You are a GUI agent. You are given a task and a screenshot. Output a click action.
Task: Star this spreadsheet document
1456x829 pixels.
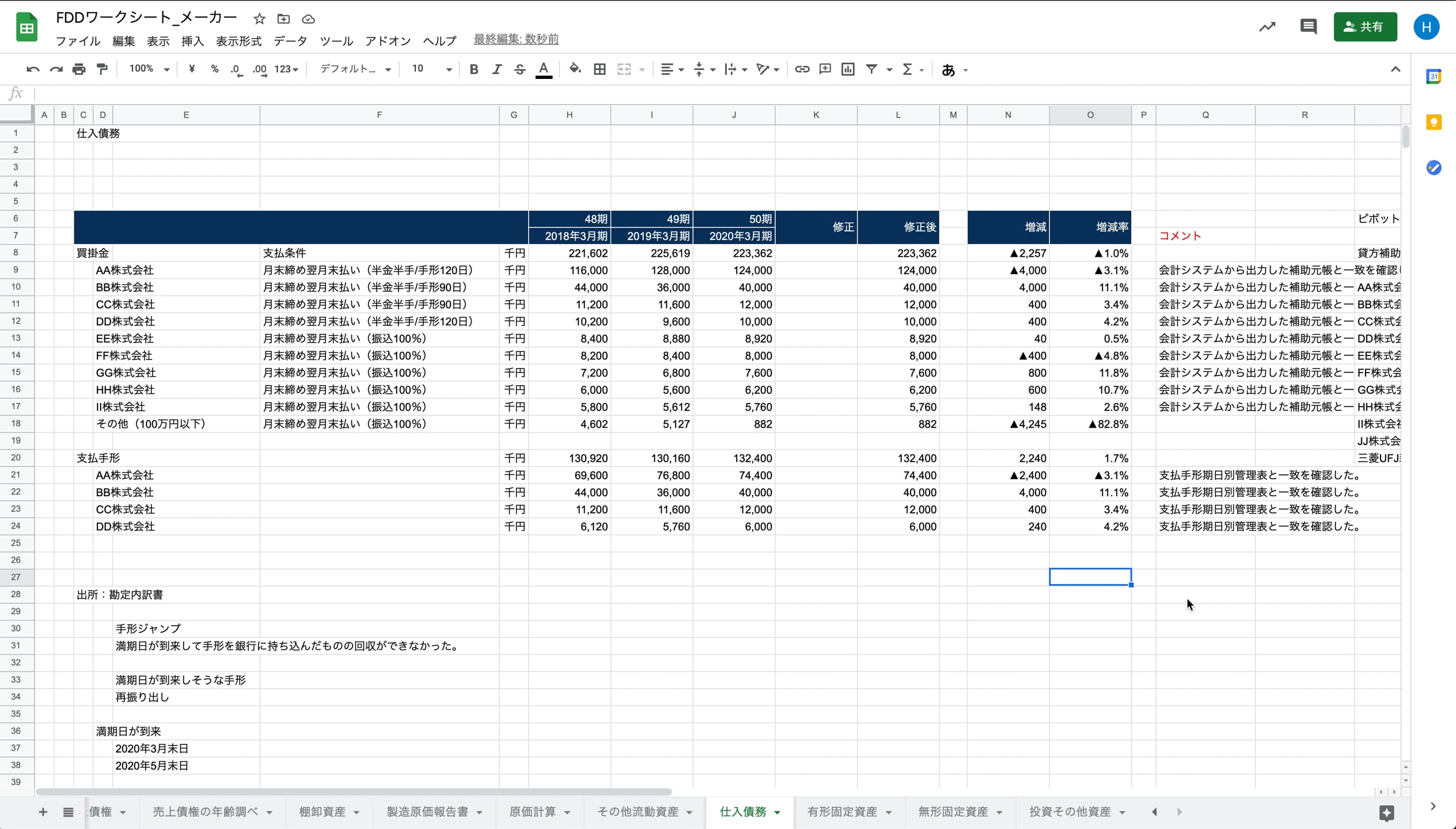point(259,19)
